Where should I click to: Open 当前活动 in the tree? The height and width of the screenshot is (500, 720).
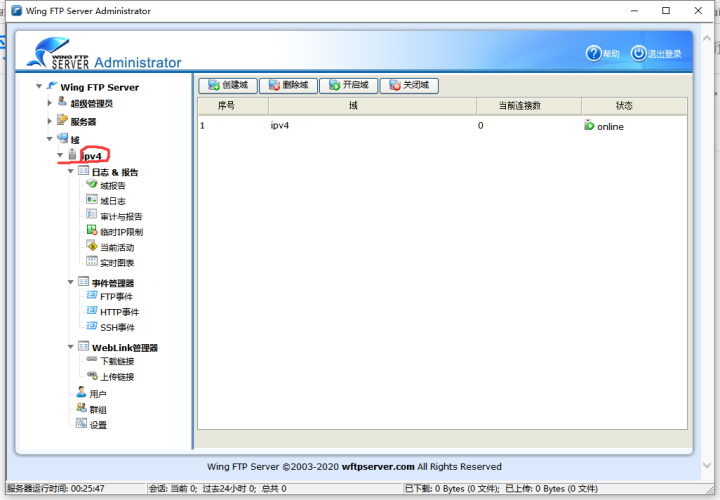point(117,248)
